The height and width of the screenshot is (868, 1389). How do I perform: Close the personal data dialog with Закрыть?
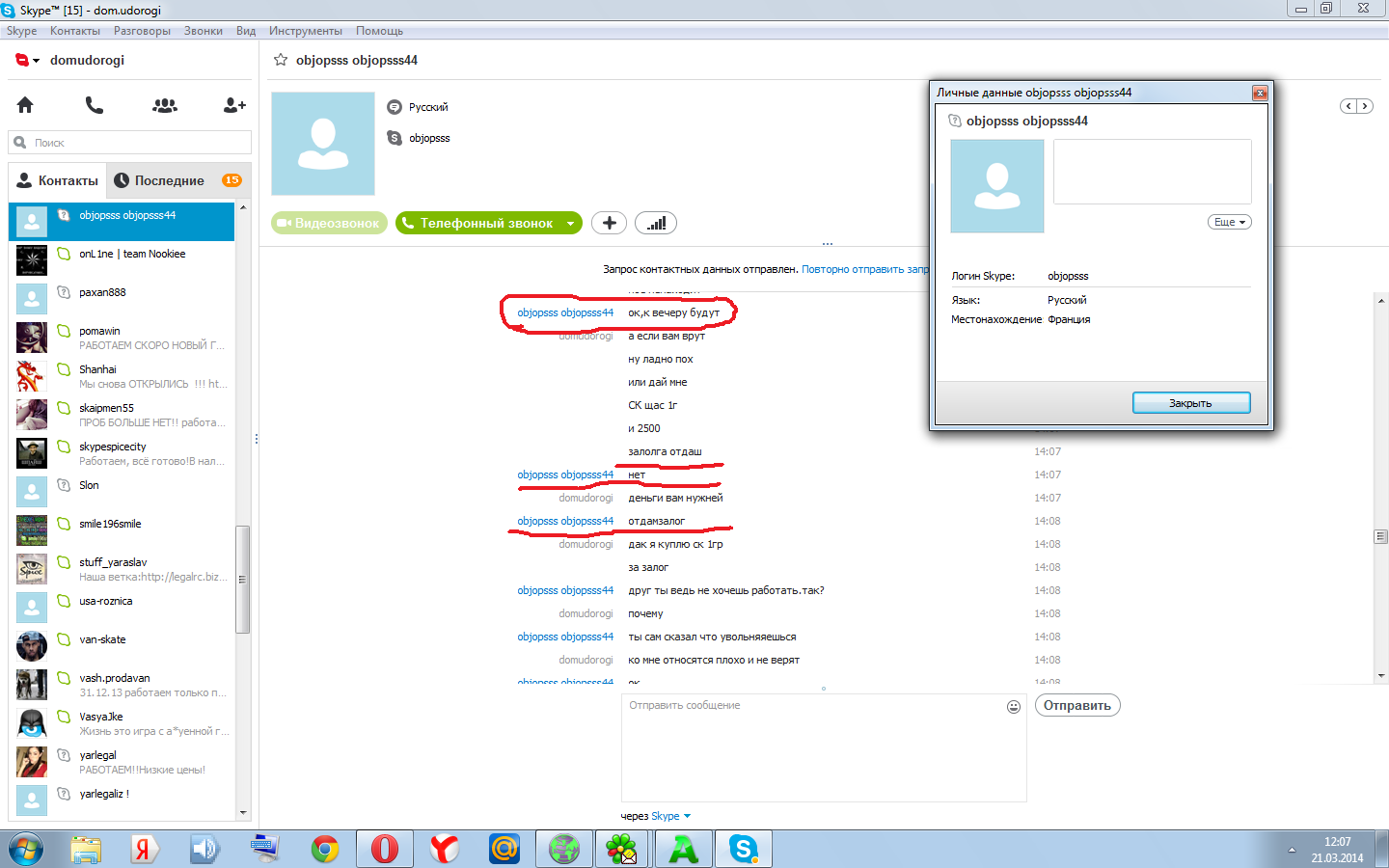(1191, 403)
